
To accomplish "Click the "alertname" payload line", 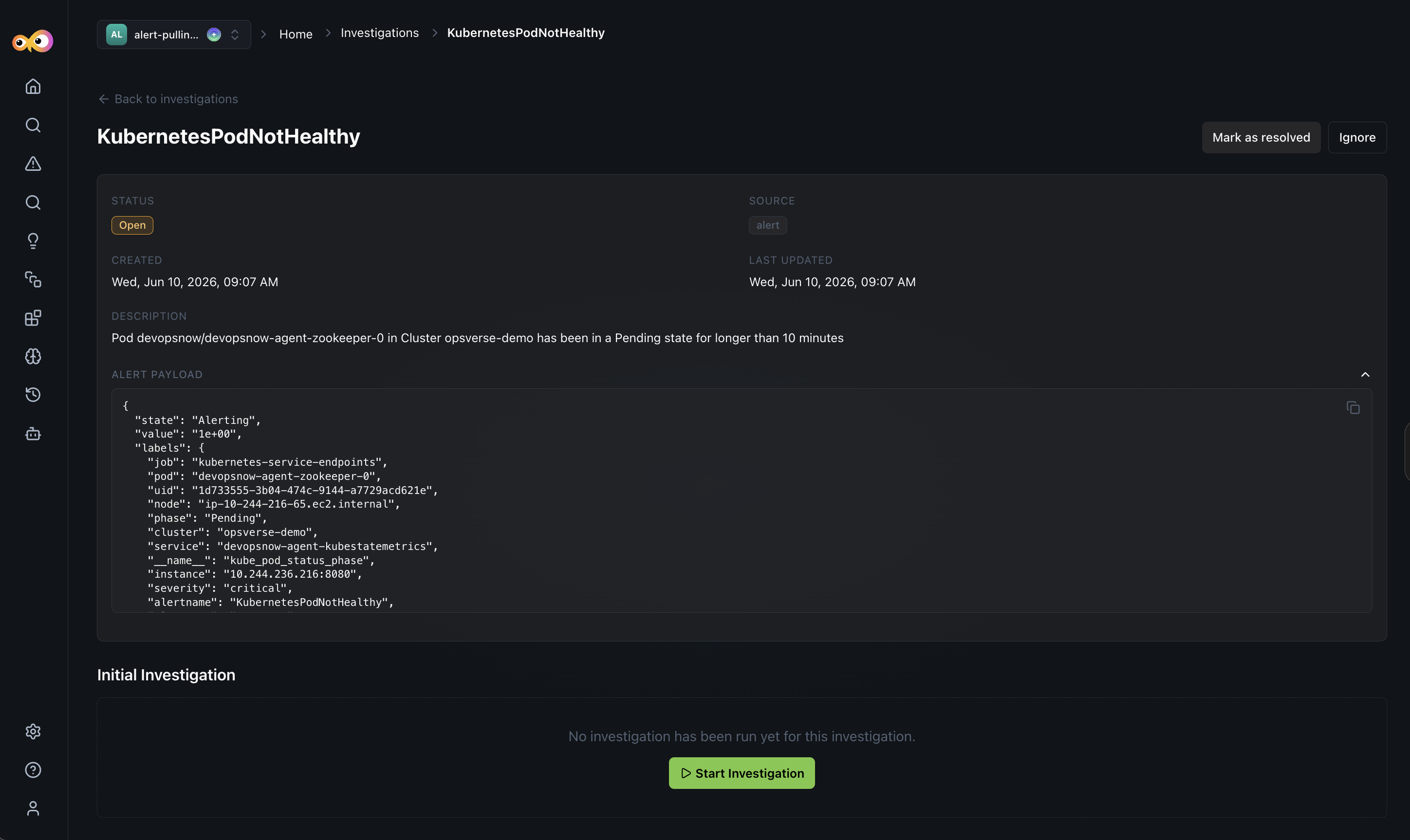I will coord(271,603).
